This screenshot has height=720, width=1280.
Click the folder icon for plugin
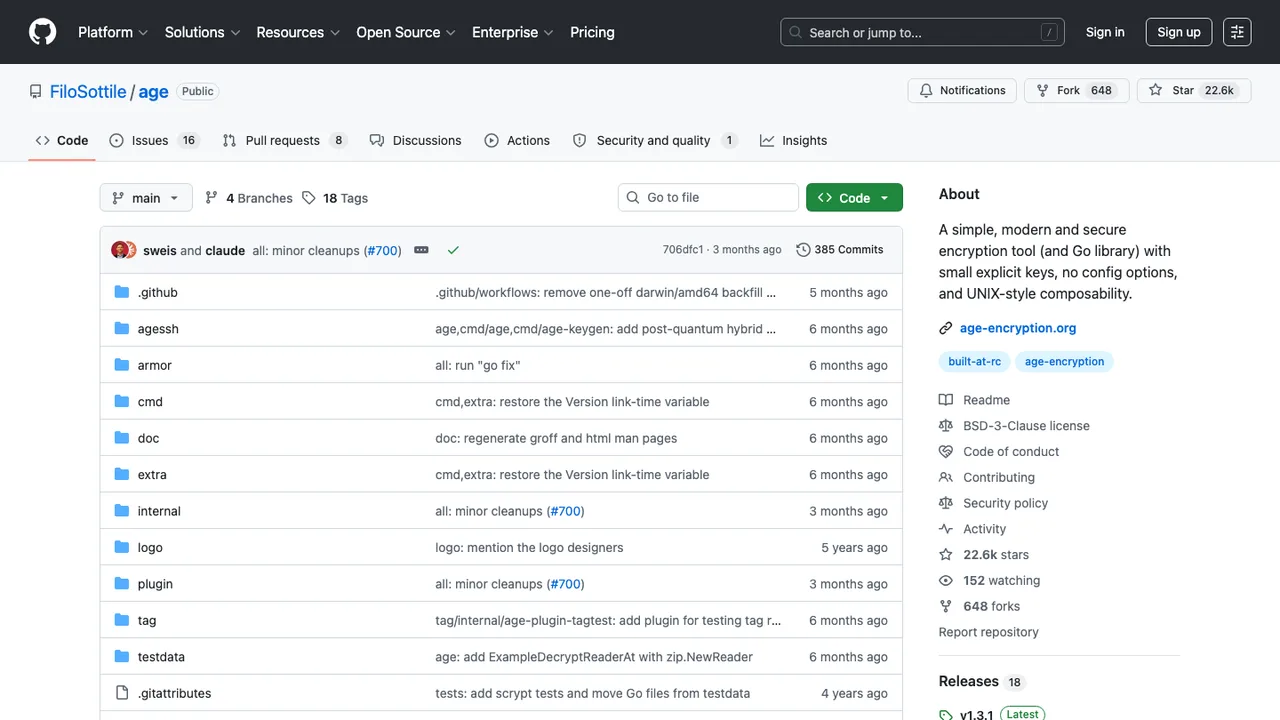(122, 584)
